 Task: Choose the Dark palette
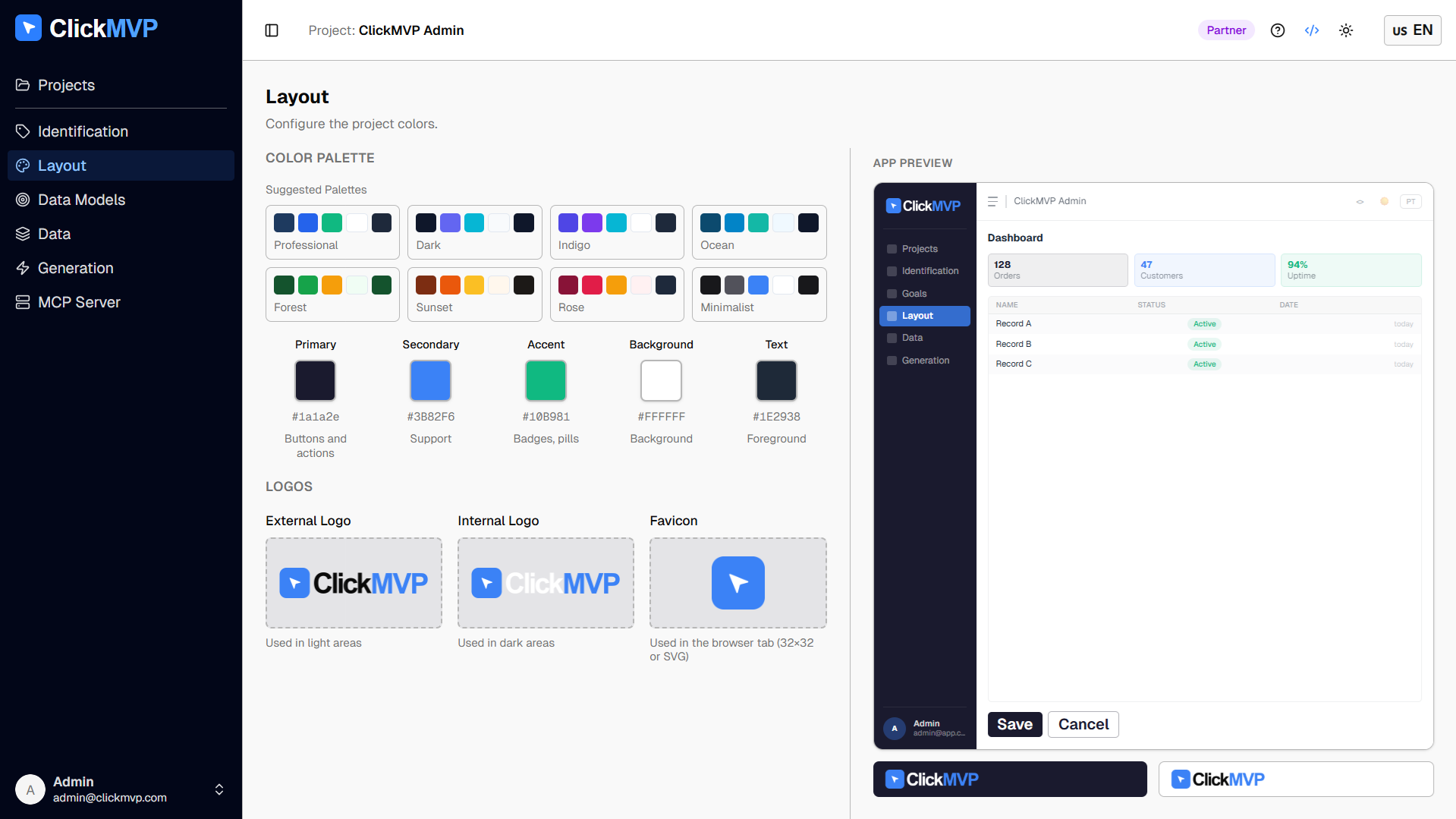[x=475, y=232]
